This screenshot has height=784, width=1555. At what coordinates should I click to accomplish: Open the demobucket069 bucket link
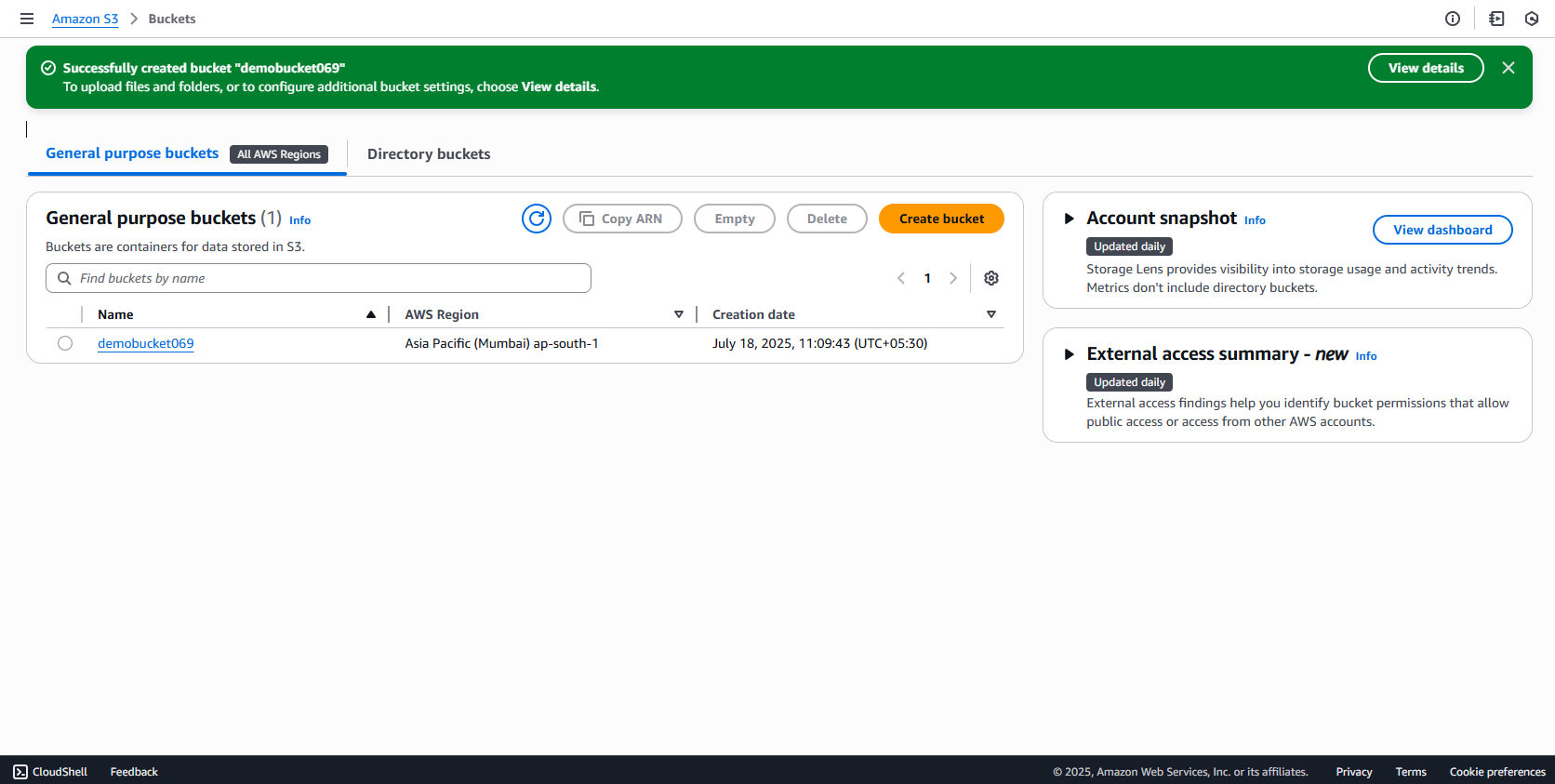click(146, 343)
